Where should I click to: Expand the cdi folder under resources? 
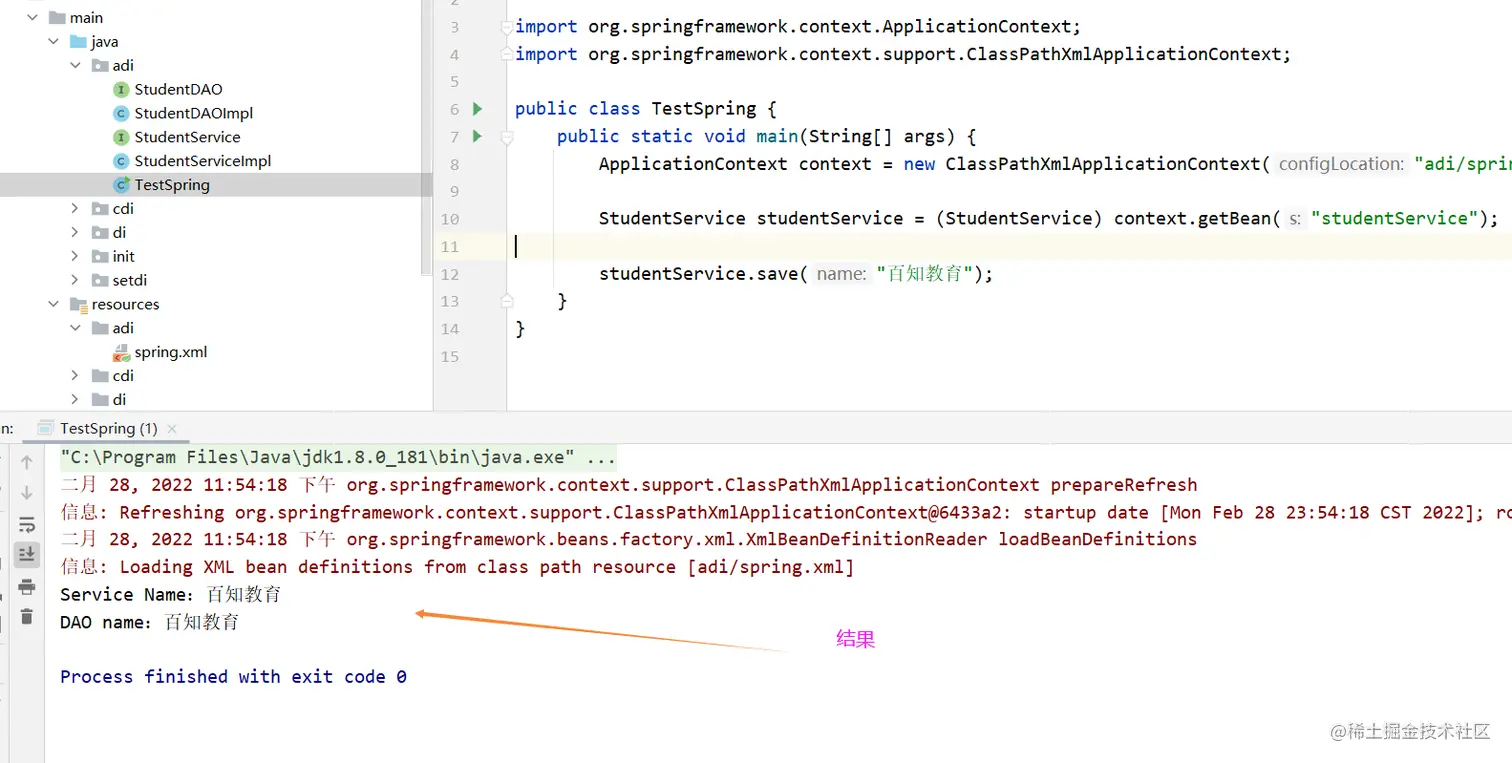tap(75, 376)
